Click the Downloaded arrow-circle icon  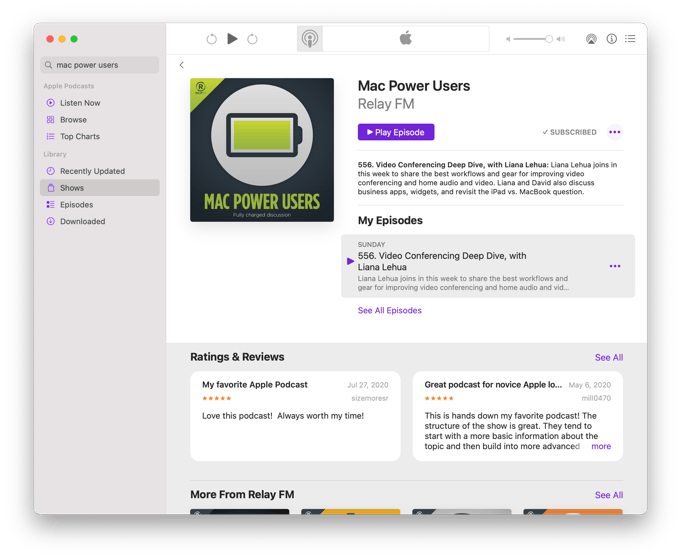coord(51,222)
